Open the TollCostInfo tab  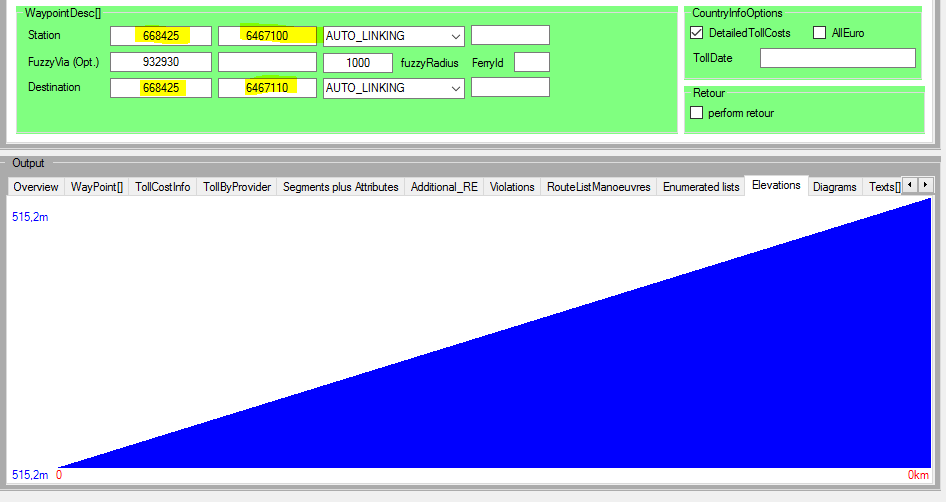162,187
